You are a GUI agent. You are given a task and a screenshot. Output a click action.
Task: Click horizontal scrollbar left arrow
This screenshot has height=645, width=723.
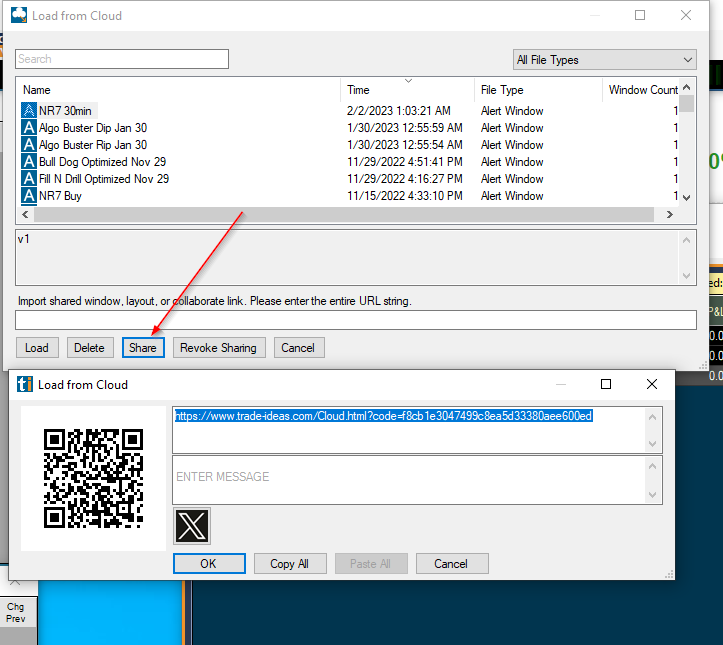coord(25,214)
